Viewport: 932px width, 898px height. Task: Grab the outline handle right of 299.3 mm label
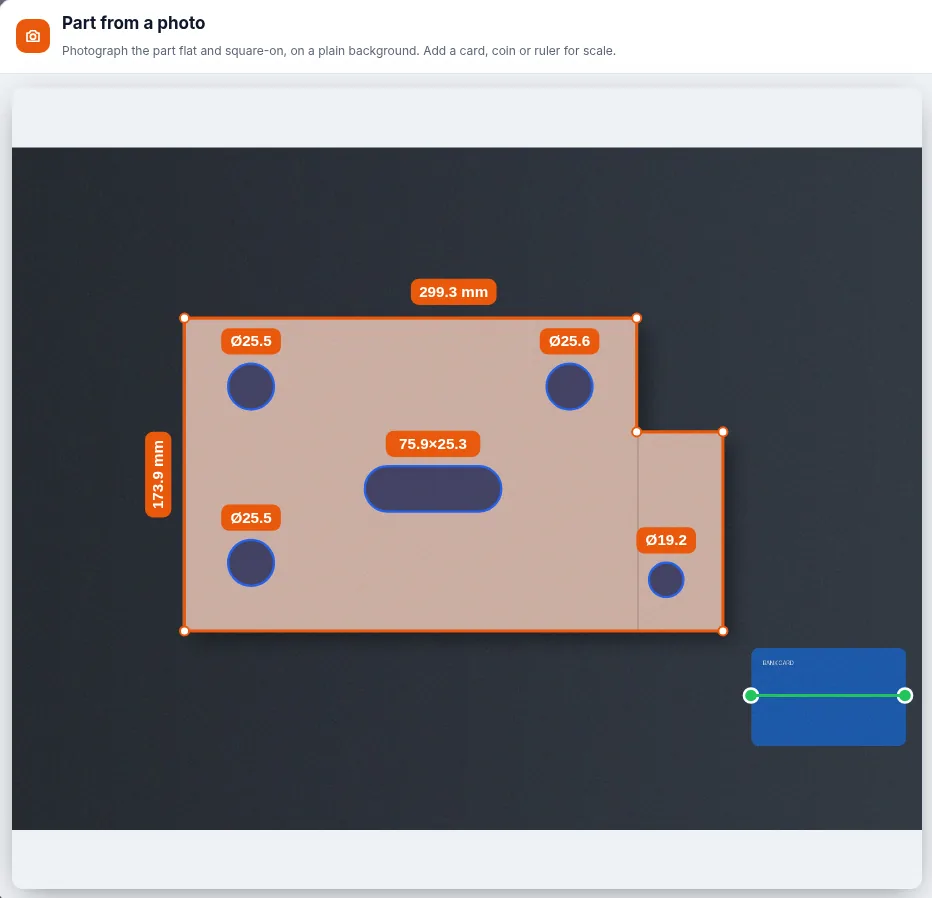click(637, 318)
